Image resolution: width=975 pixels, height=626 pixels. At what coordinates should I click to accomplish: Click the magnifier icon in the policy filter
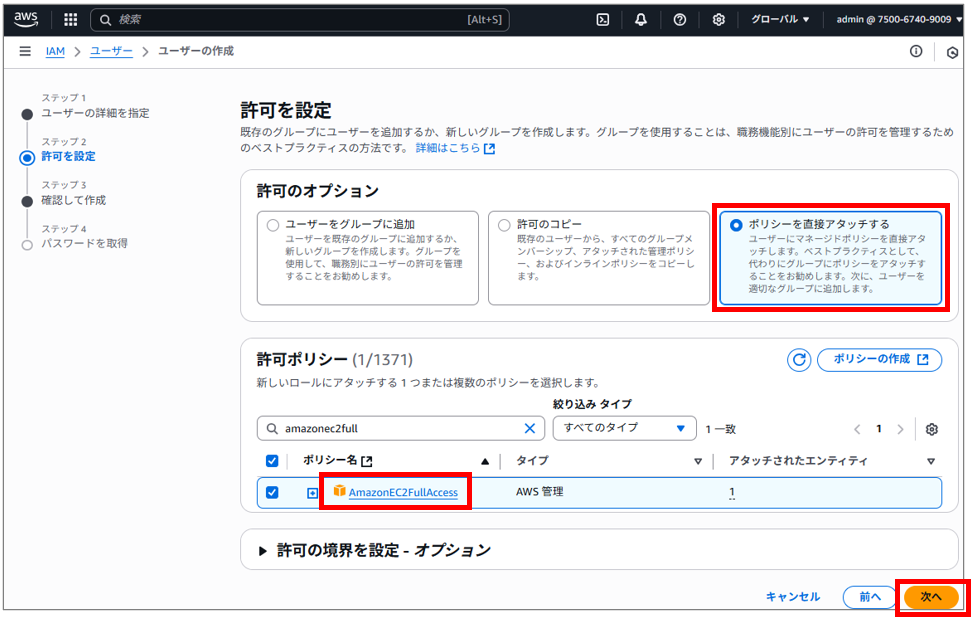272,428
